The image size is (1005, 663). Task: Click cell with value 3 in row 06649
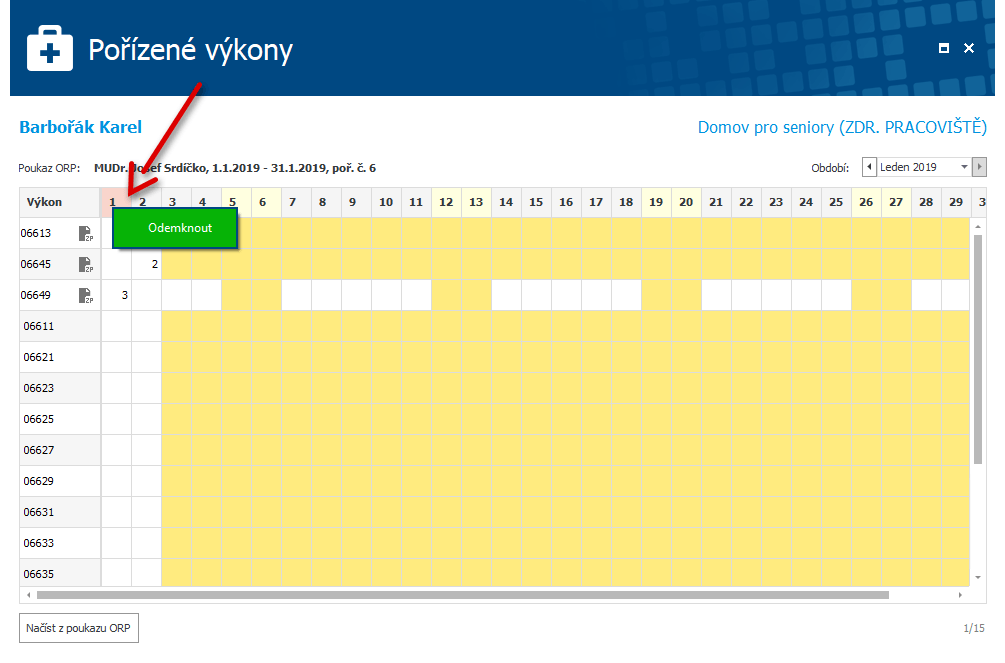(117, 295)
